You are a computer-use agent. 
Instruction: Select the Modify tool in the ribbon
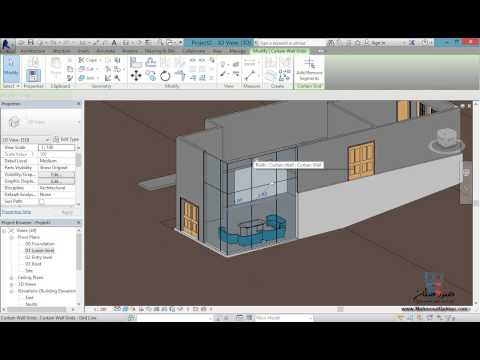click(x=11, y=69)
